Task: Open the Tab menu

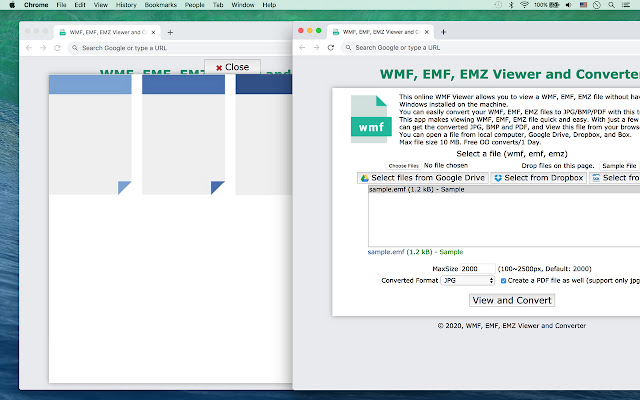Action: tap(218, 5)
